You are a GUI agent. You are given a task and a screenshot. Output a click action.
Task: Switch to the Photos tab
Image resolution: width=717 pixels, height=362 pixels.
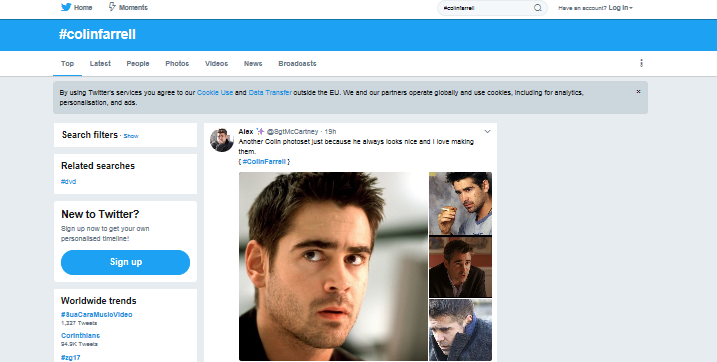pos(177,64)
